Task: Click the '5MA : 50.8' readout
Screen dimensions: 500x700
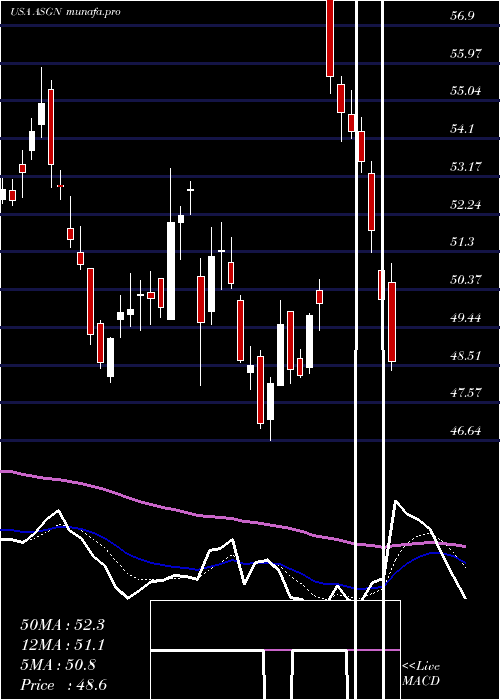Action: point(58,665)
